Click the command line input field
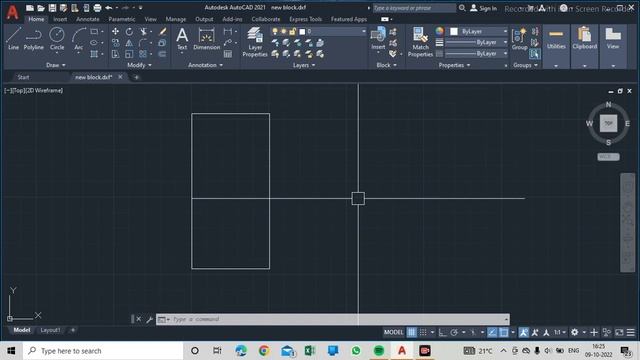Screen dimensions: 640x360 click(x=333, y=319)
